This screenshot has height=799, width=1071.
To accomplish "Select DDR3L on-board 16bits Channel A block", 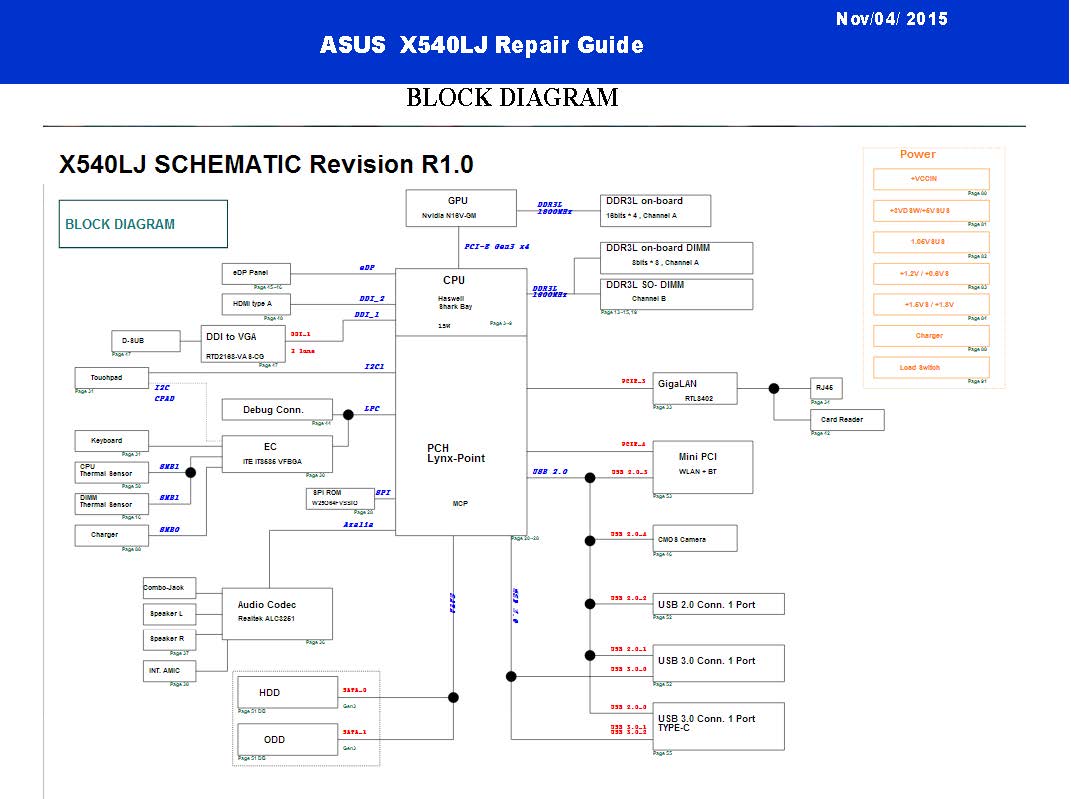I will click(655, 210).
